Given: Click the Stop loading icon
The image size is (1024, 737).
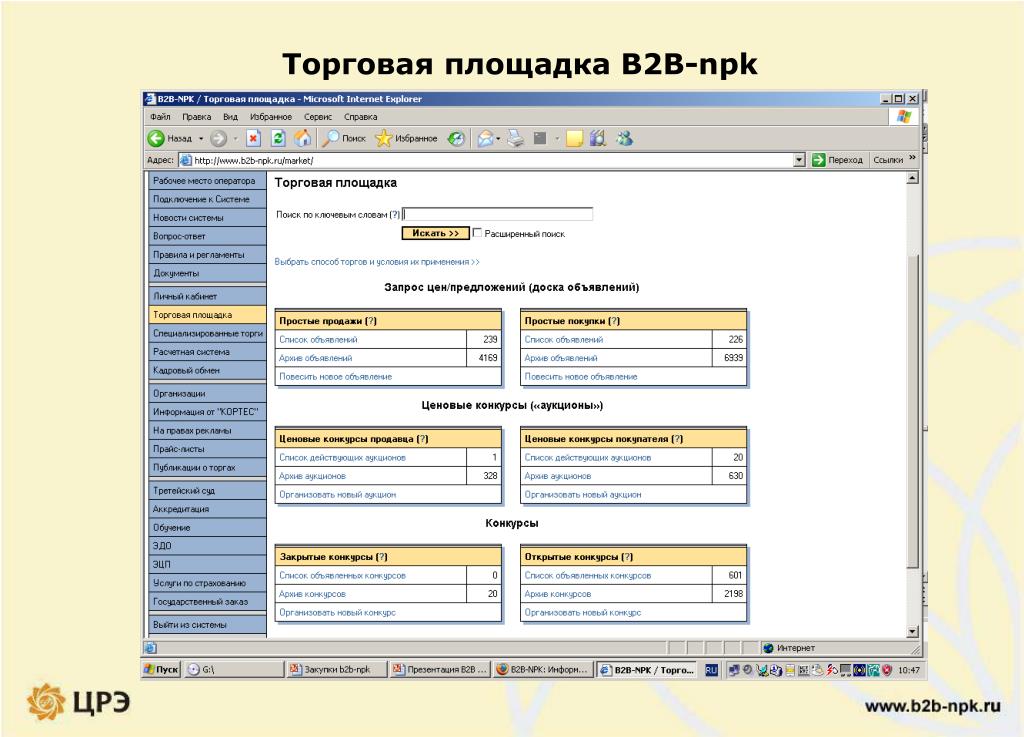Looking at the screenshot, I should 253,138.
